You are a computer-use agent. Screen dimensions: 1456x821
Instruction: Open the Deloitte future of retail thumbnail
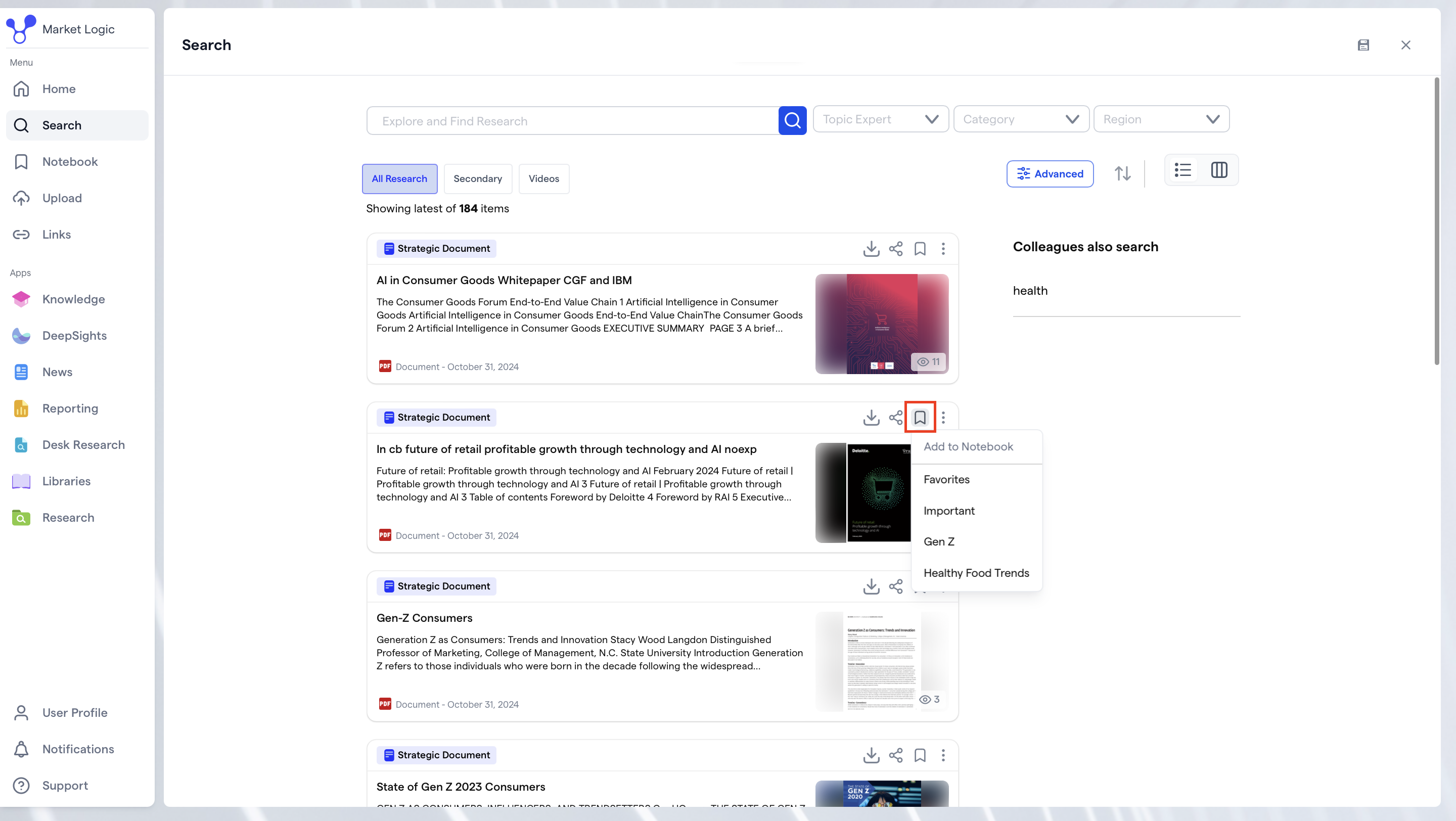pyautogui.click(x=863, y=493)
